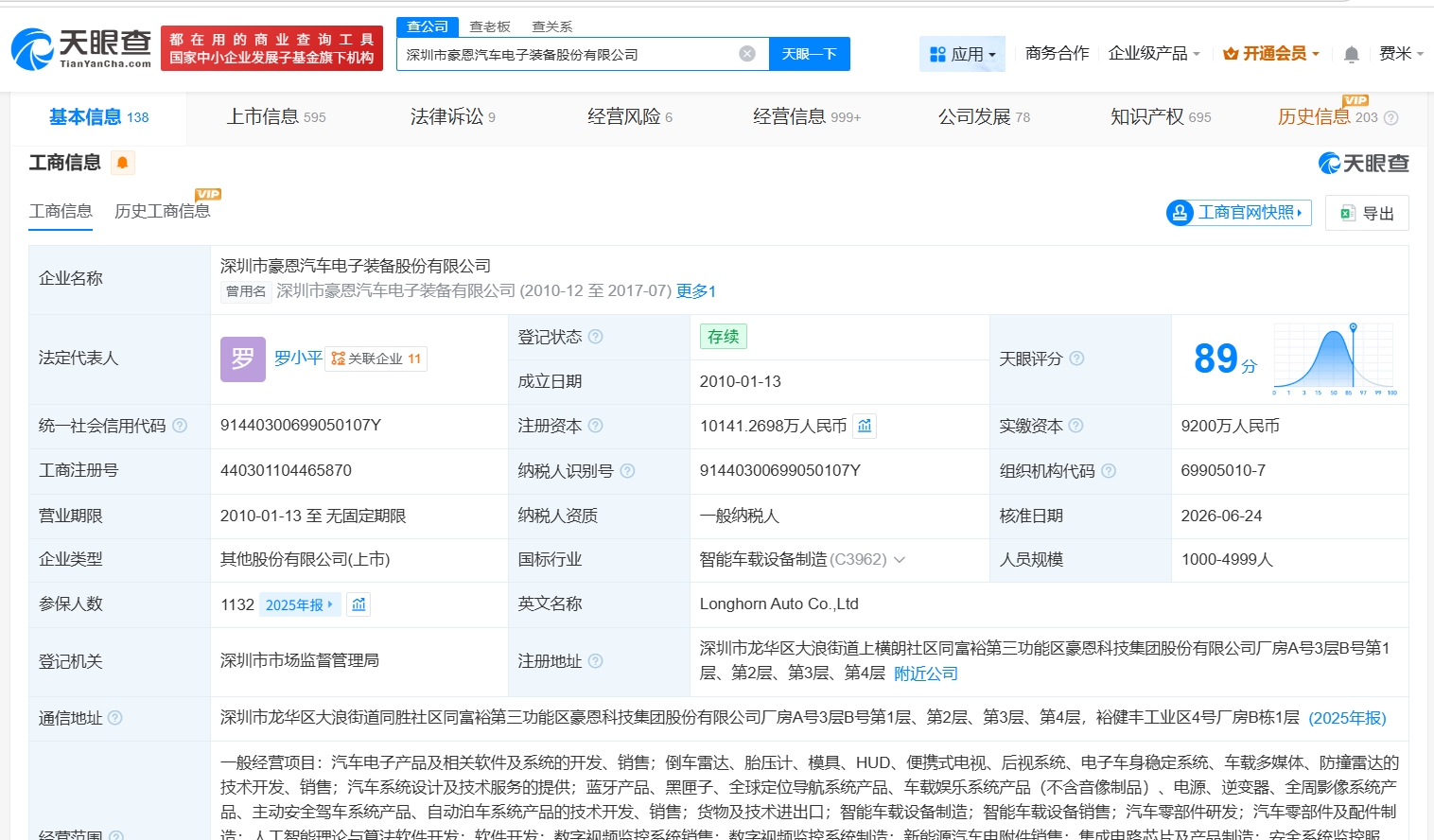Open help icon next to 注册资本
The width and height of the screenshot is (1434, 840).
click(596, 426)
